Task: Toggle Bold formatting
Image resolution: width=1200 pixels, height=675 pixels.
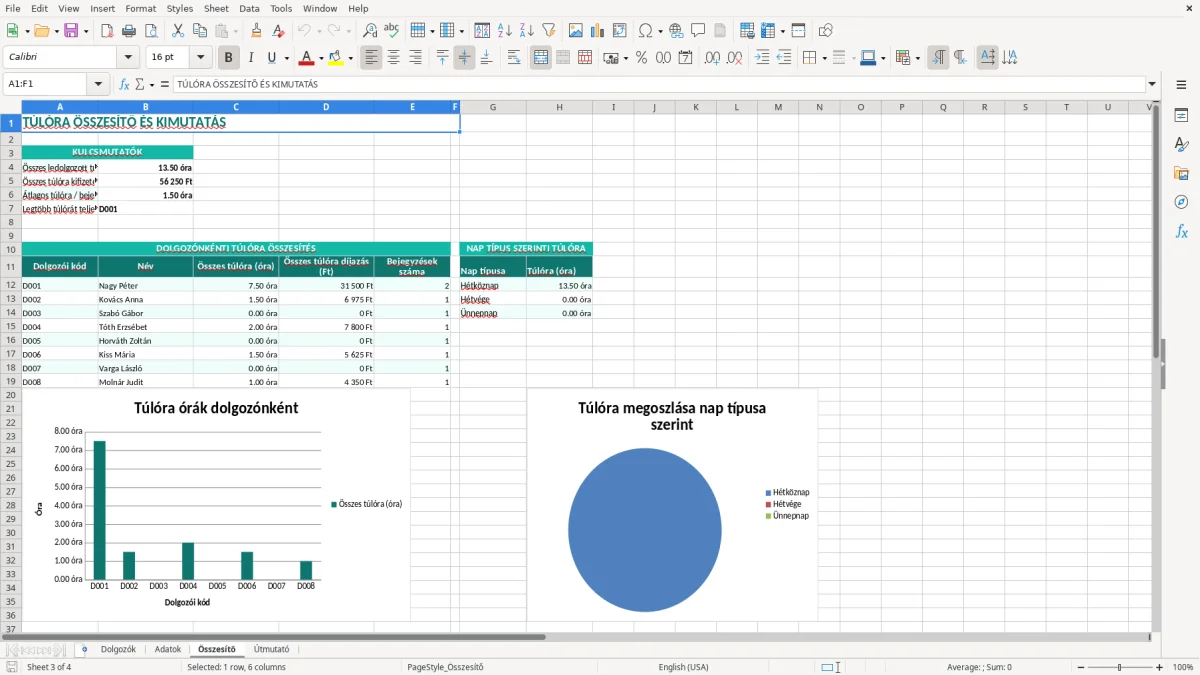Action: [x=229, y=58]
